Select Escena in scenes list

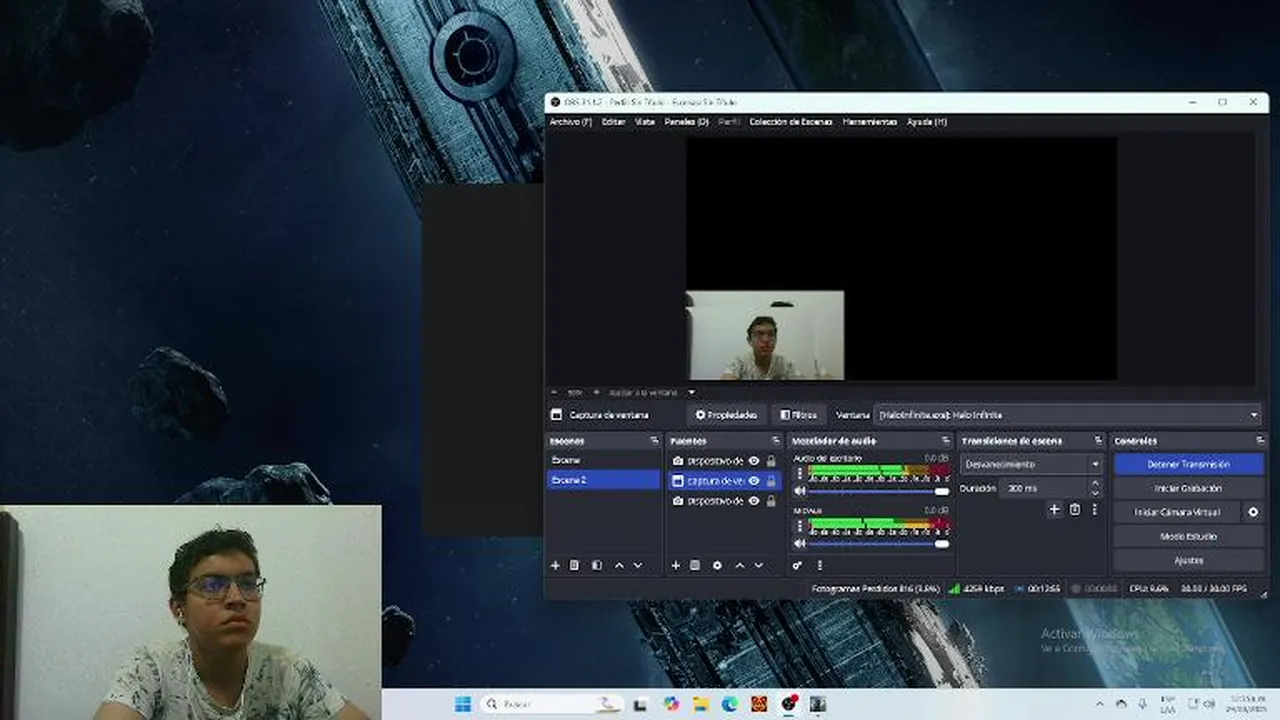click(603, 460)
